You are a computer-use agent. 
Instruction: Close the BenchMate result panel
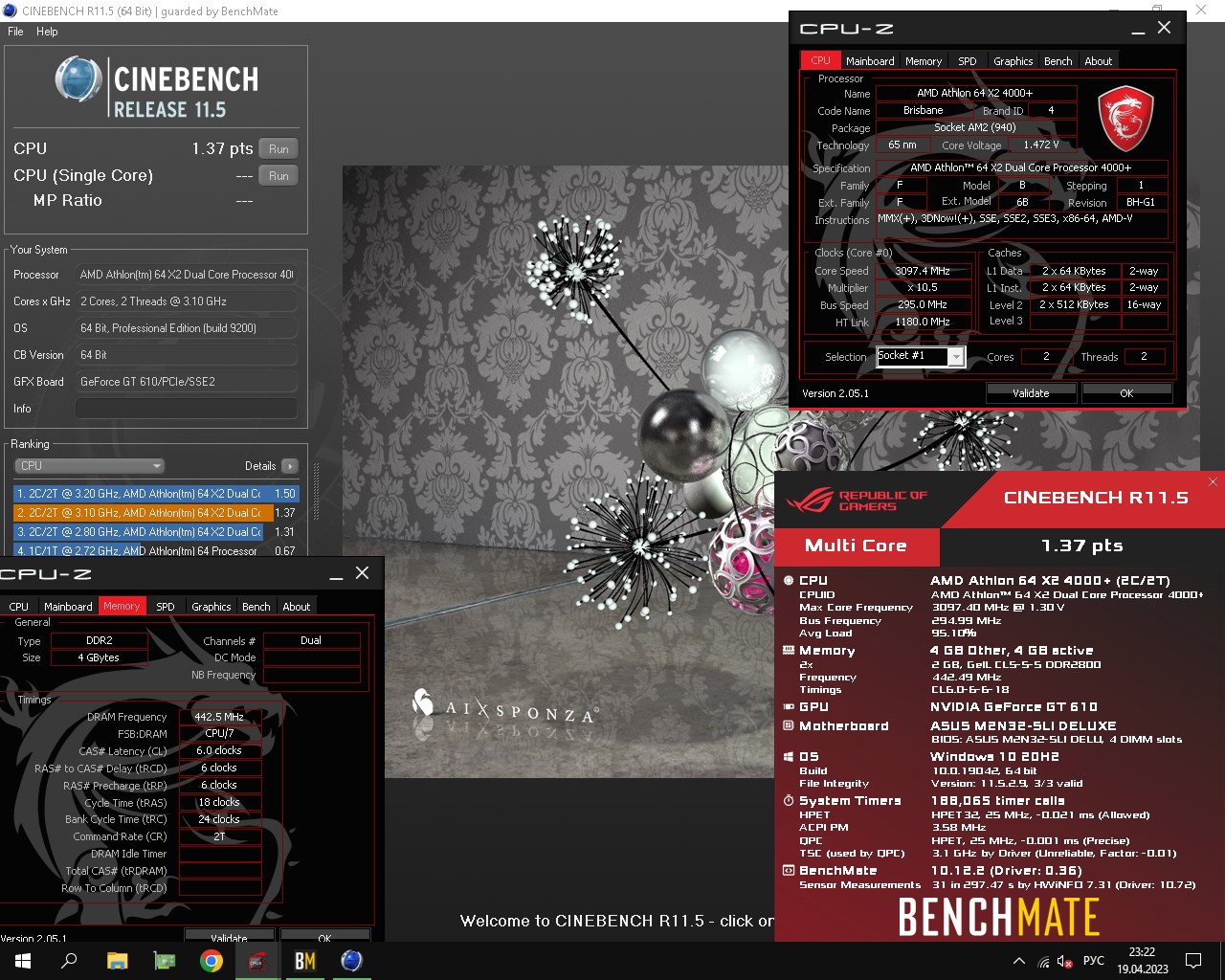tap(1213, 481)
